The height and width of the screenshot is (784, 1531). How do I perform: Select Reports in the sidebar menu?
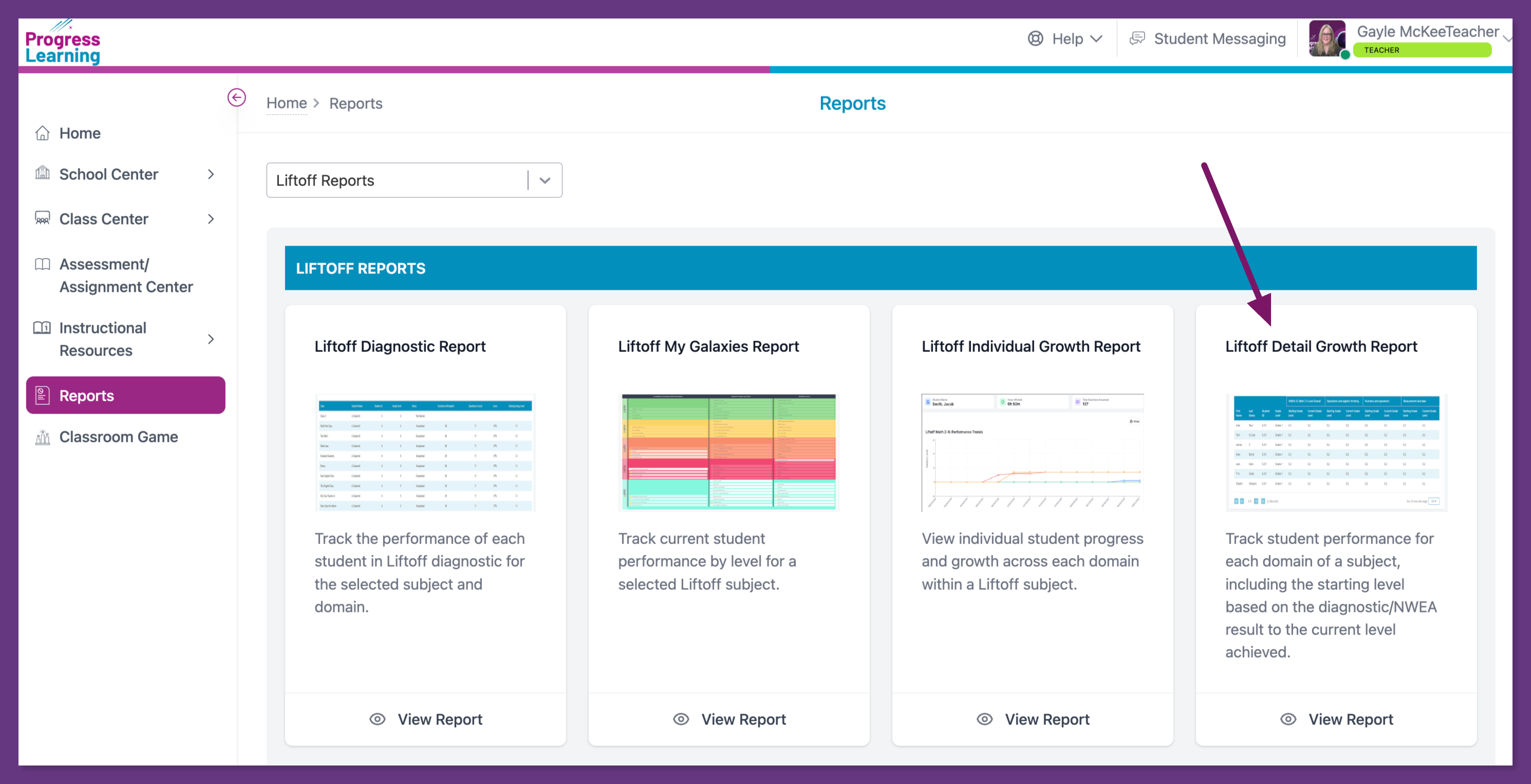tap(125, 395)
